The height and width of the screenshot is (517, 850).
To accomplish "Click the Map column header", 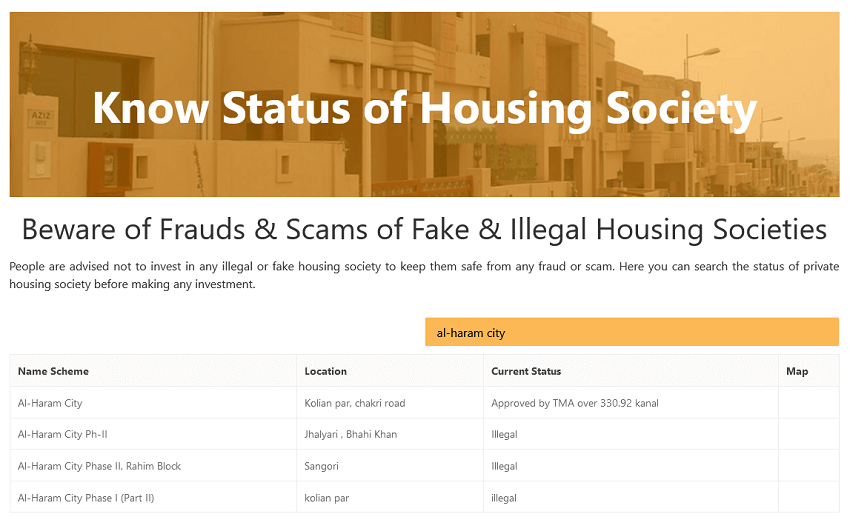I will pyautogui.click(x=797, y=371).
